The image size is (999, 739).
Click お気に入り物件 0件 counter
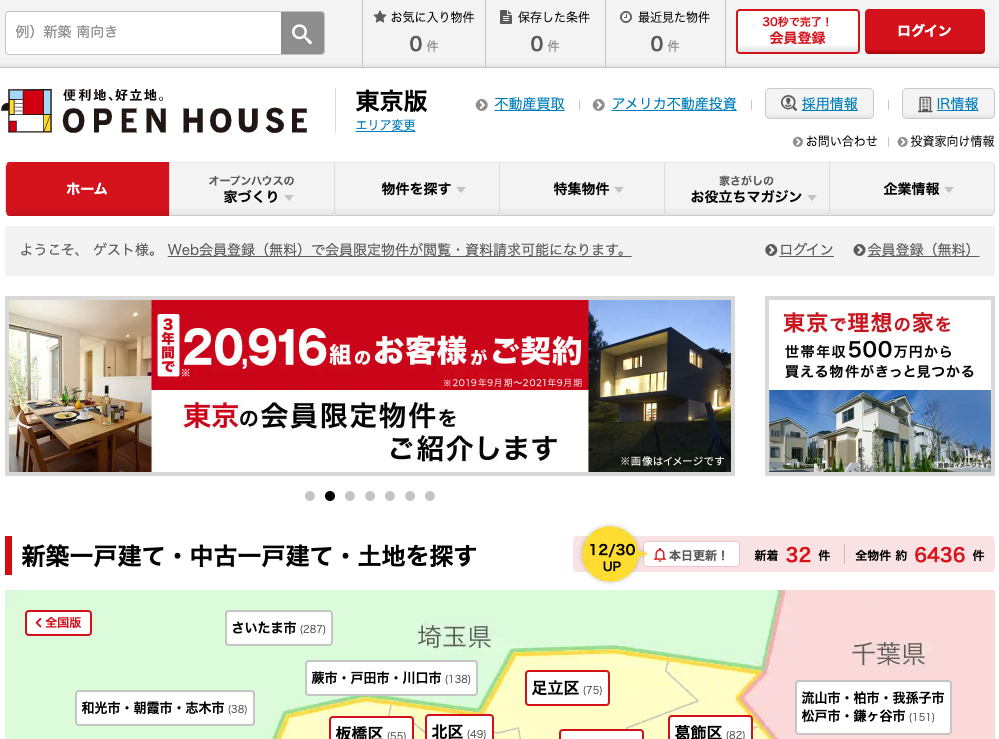[424, 32]
